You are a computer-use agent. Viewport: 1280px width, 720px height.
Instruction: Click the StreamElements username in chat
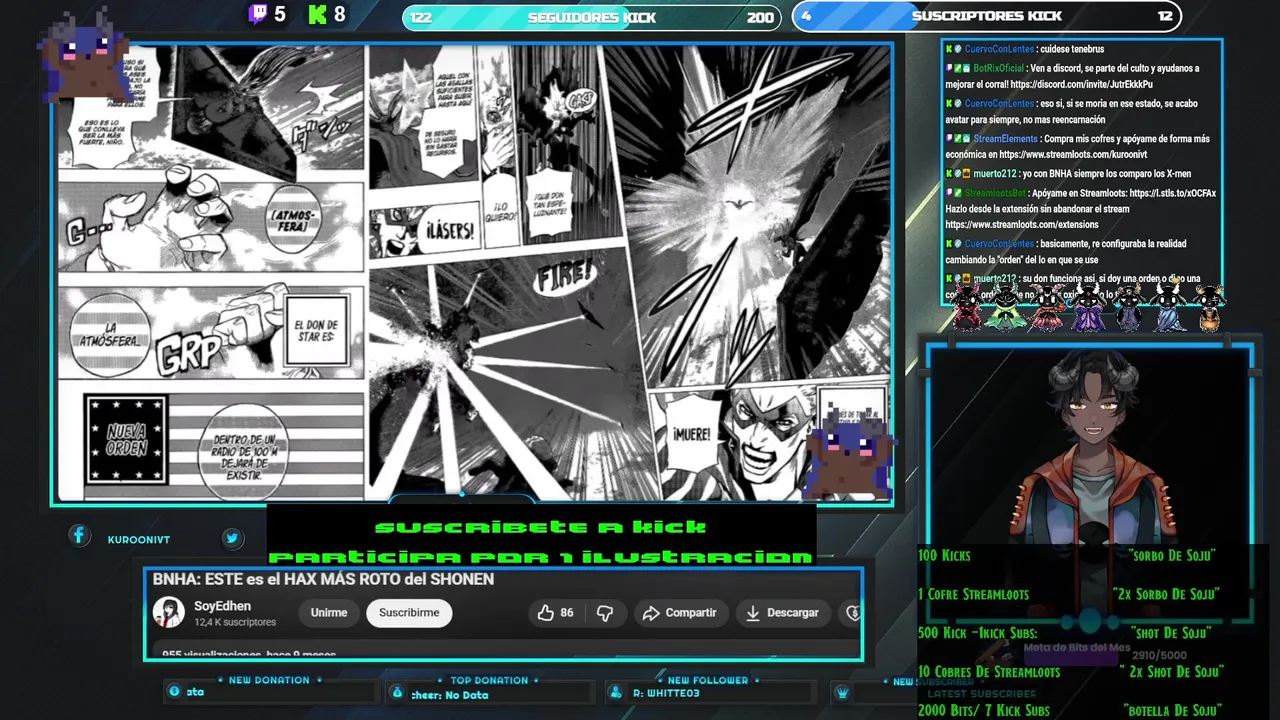click(1004, 139)
